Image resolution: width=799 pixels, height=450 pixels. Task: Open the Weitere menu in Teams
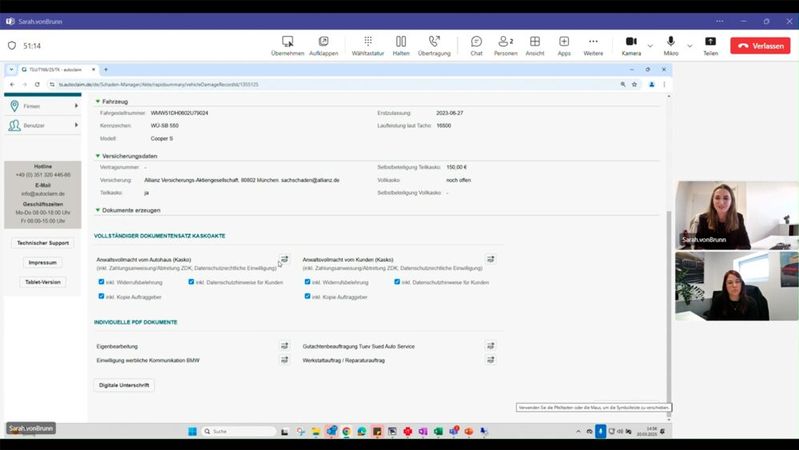point(593,44)
